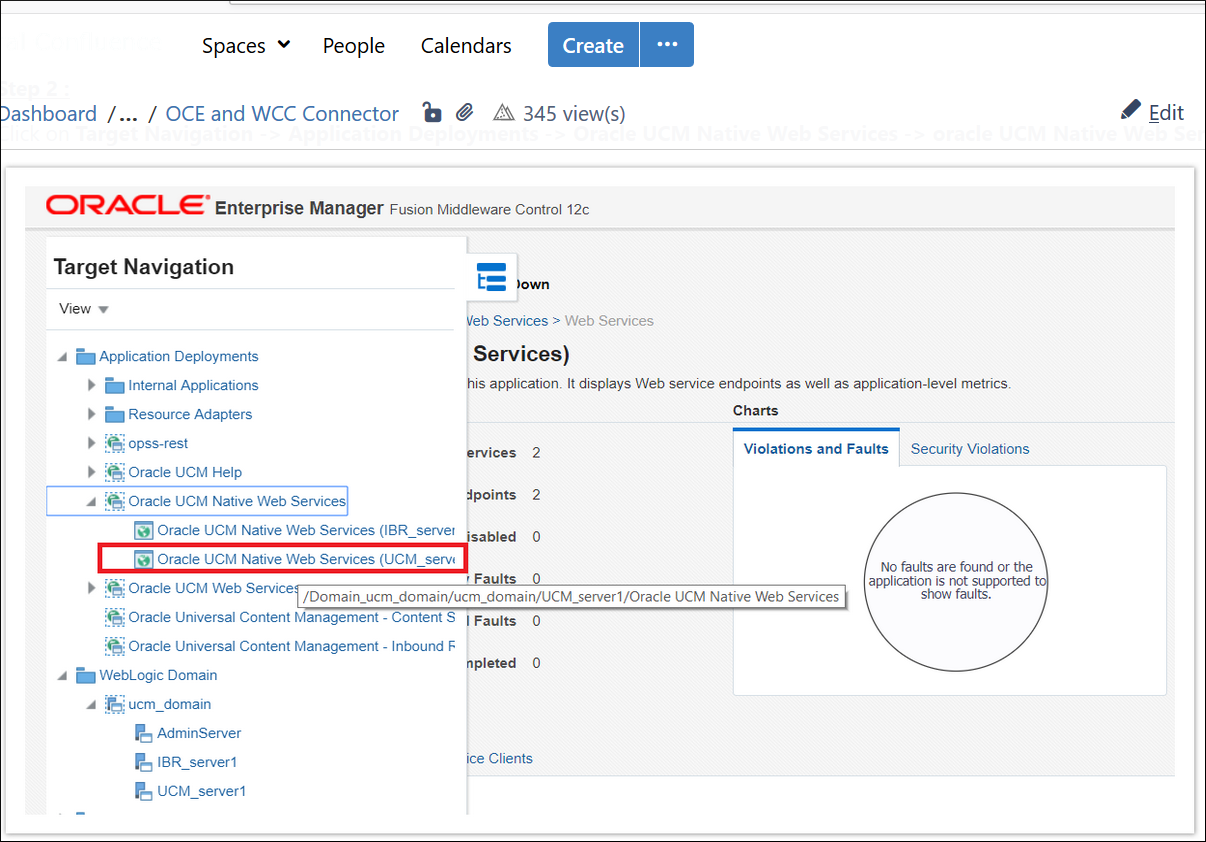The image size is (1206, 842).
Task: Click the Web Services breadcrumb link
Action: click(508, 321)
